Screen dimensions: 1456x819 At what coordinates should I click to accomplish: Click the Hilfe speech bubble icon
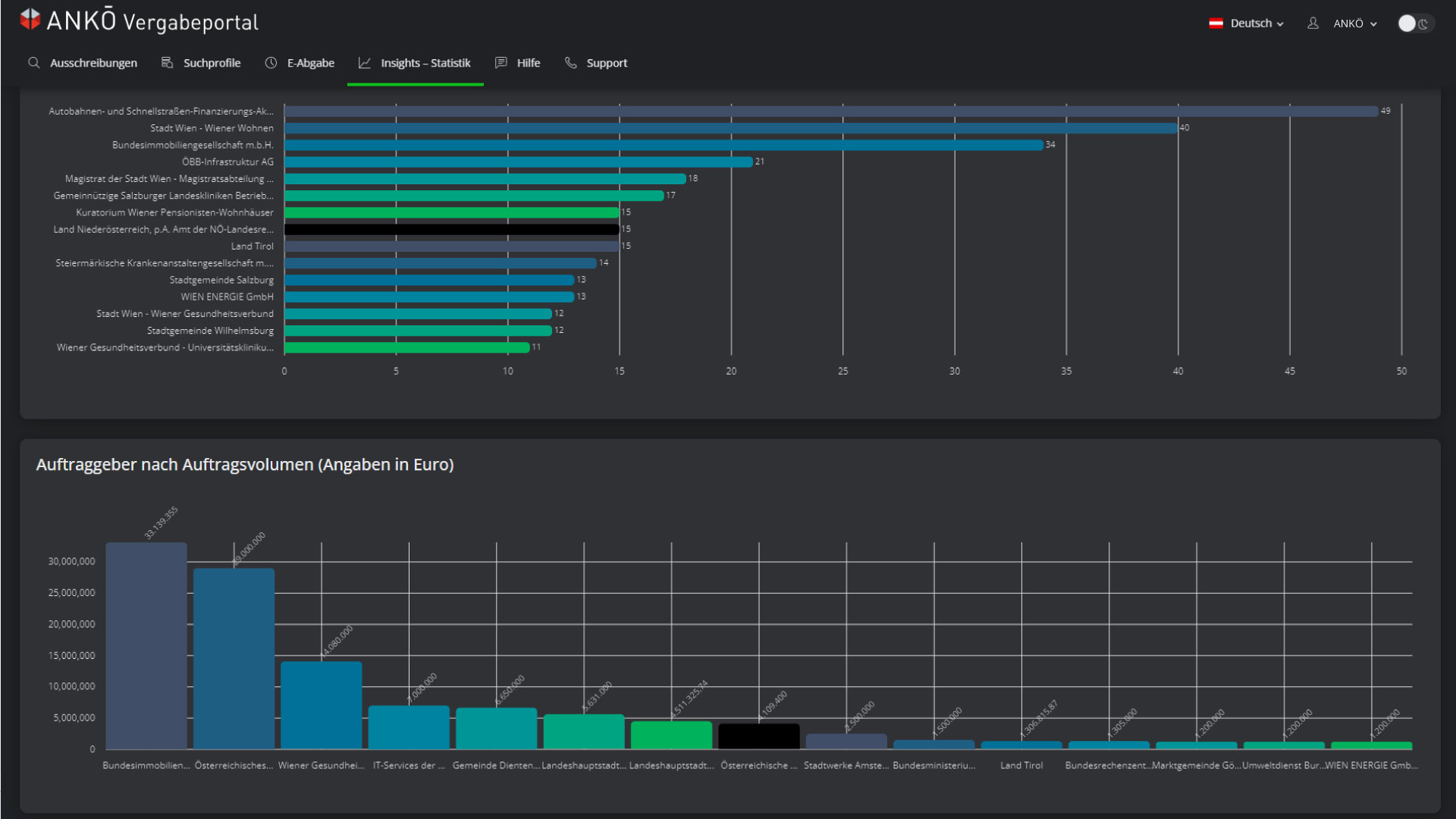point(500,63)
